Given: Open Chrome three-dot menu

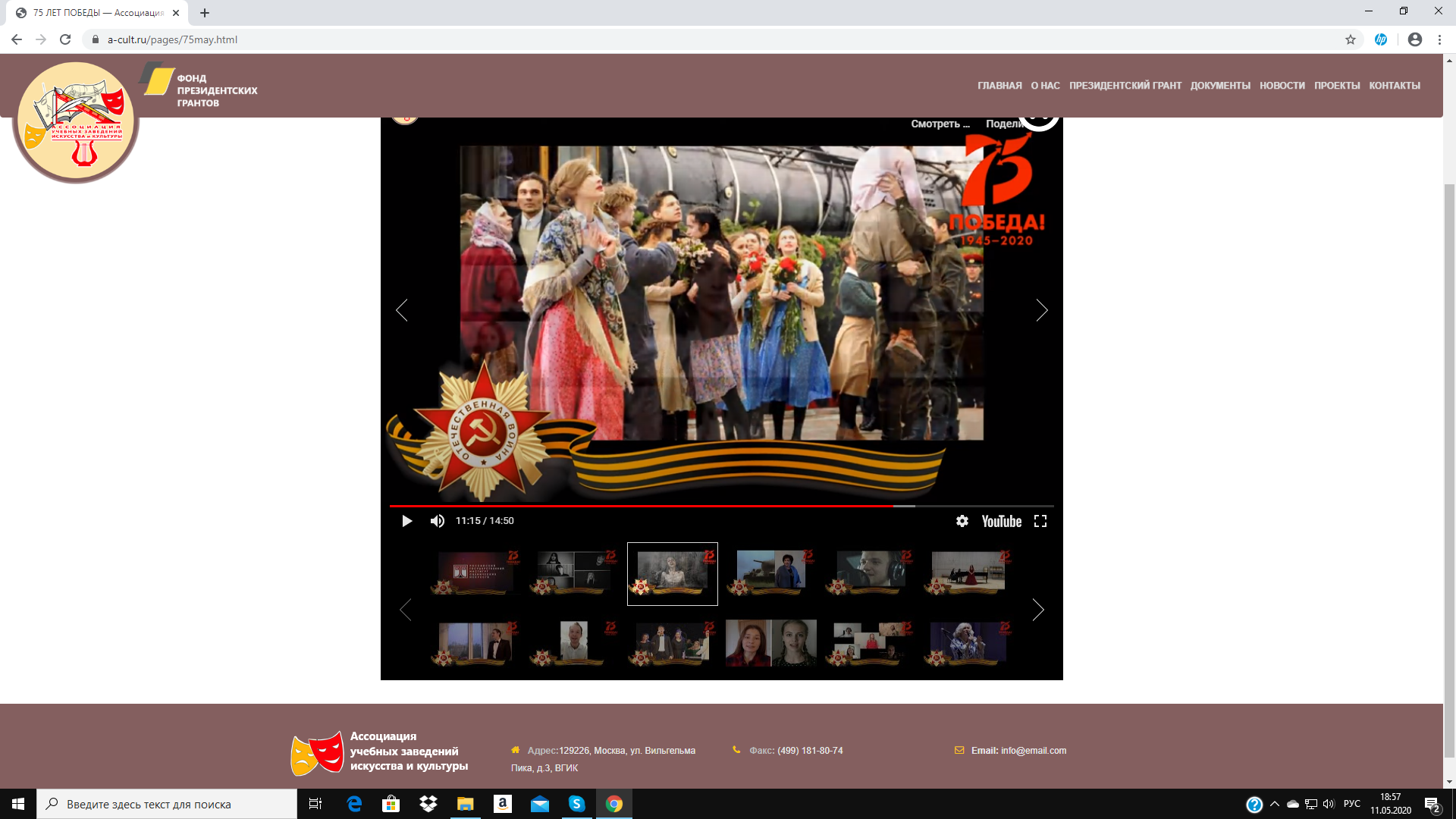Looking at the screenshot, I should pos(1439,39).
